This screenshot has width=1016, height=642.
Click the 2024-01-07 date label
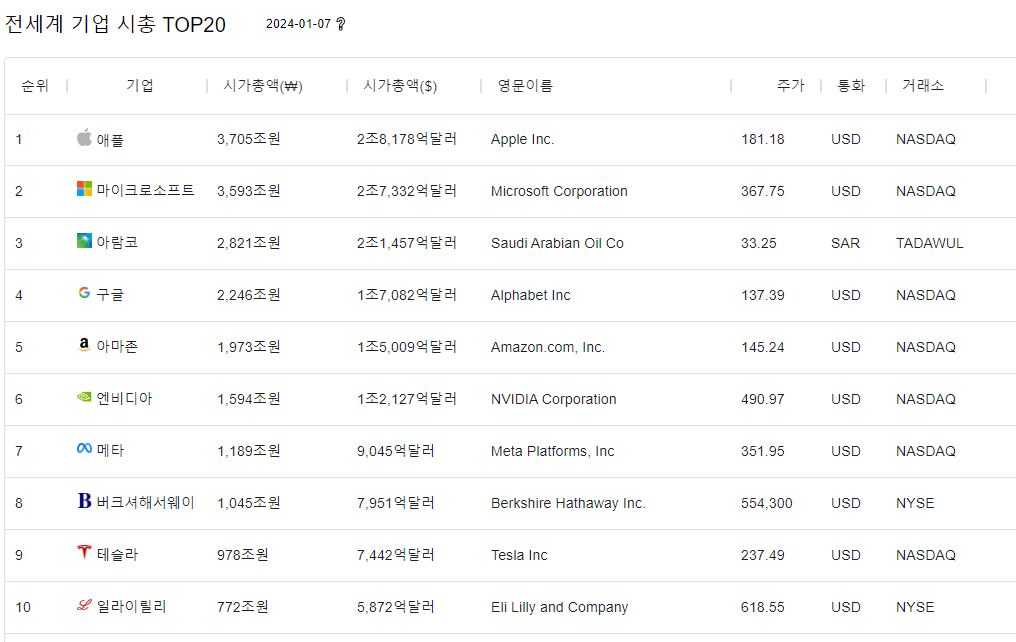(299, 24)
